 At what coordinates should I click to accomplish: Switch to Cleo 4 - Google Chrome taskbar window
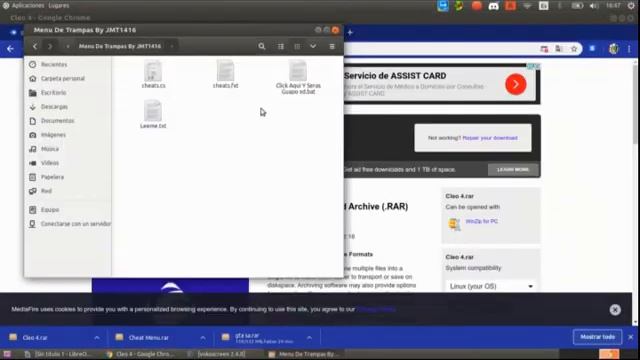[140, 354]
